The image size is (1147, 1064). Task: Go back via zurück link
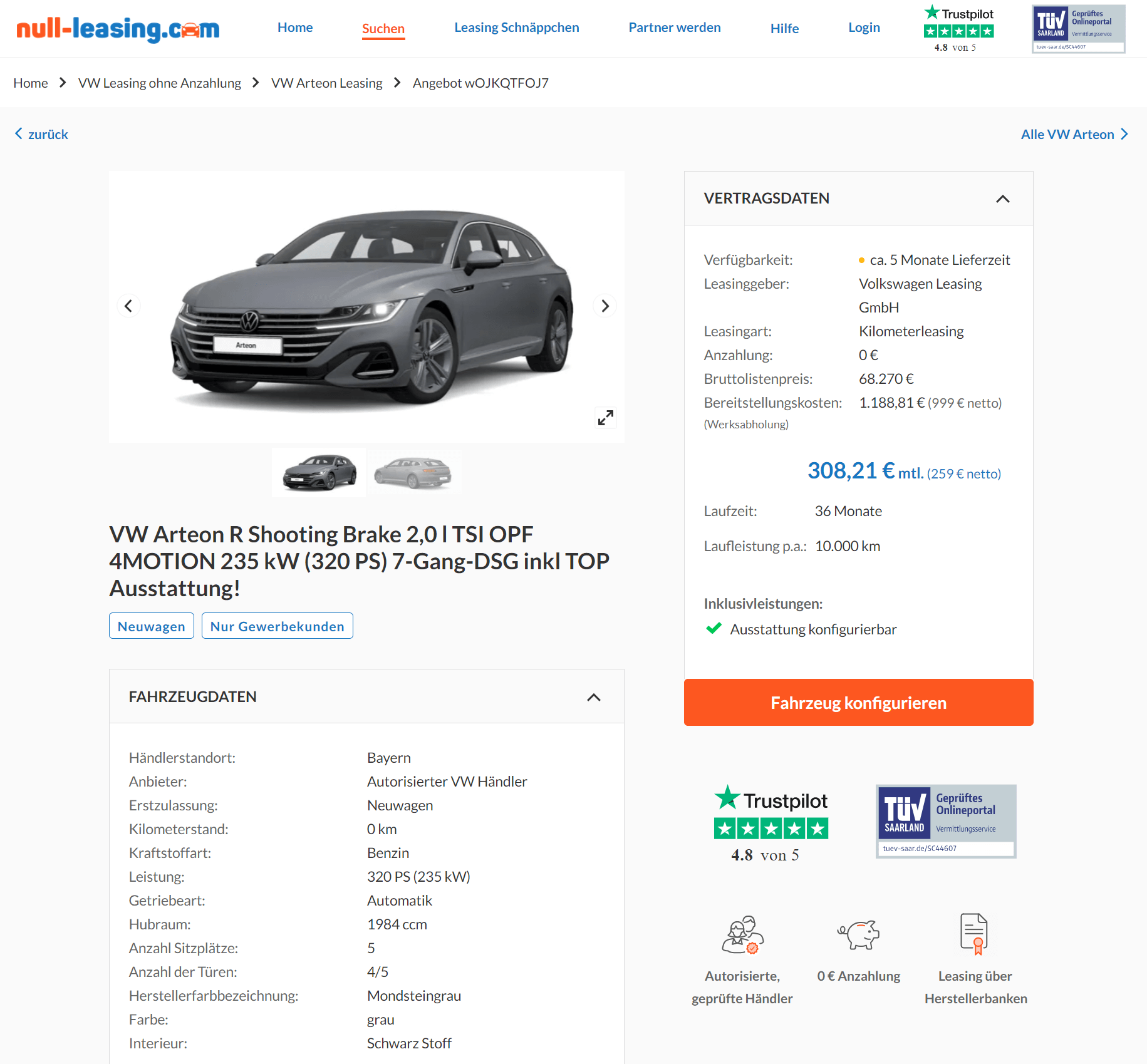pos(41,134)
